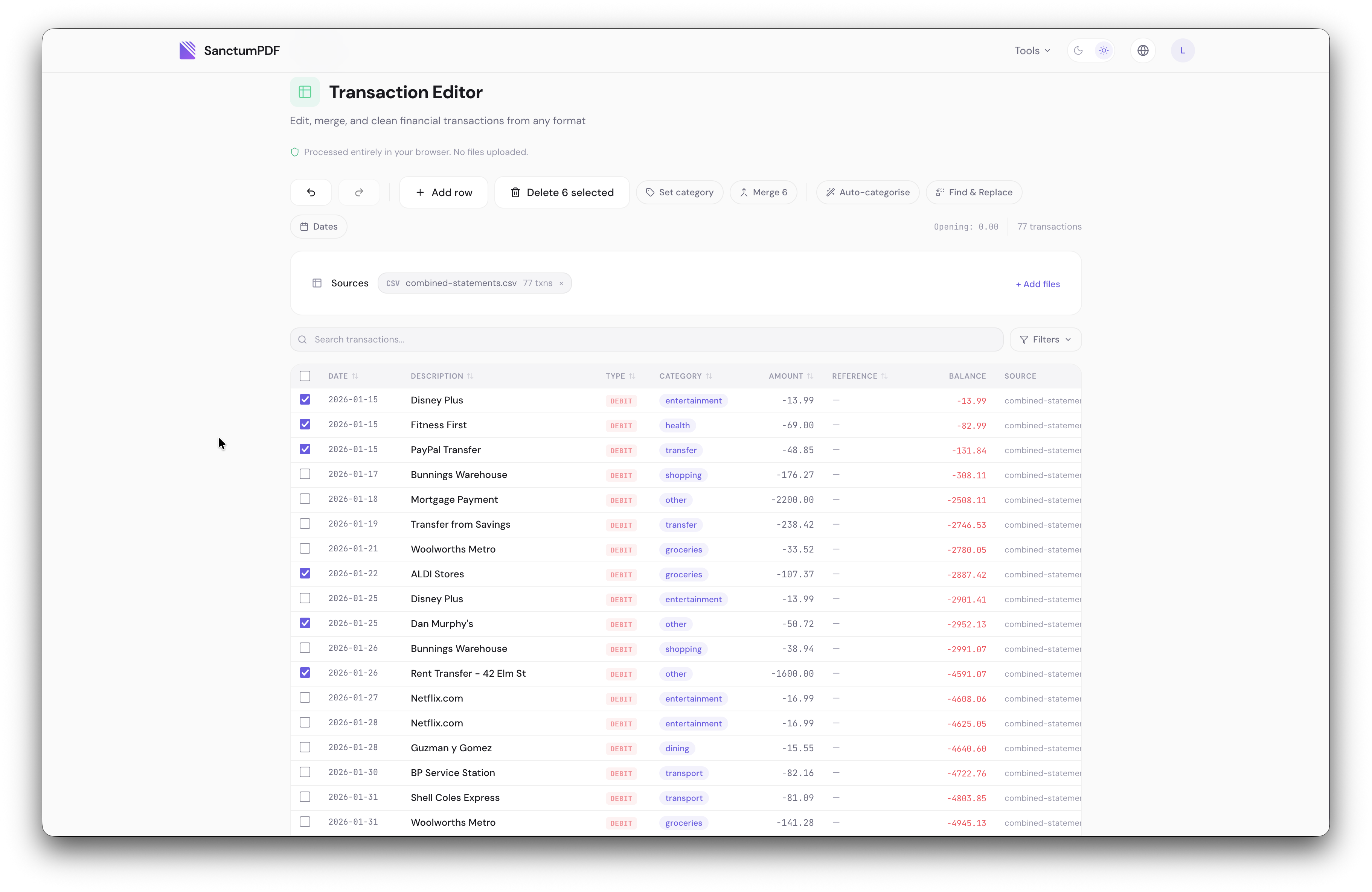Uncheck the Dan Murphy's row checkbox
The height and width of the screenshot is (892, 1372).
[x=305, y=623]
